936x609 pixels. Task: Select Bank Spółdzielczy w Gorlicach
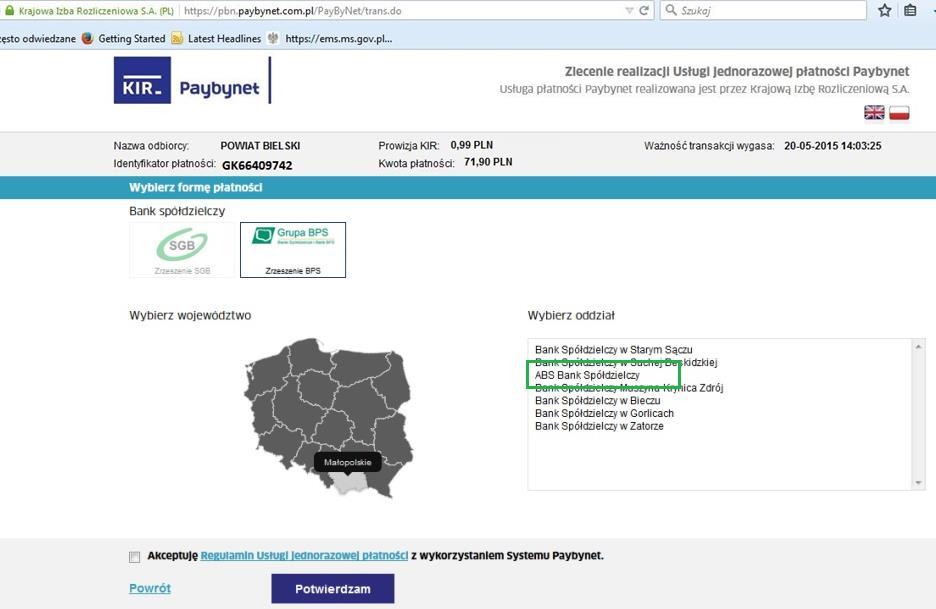604,413
